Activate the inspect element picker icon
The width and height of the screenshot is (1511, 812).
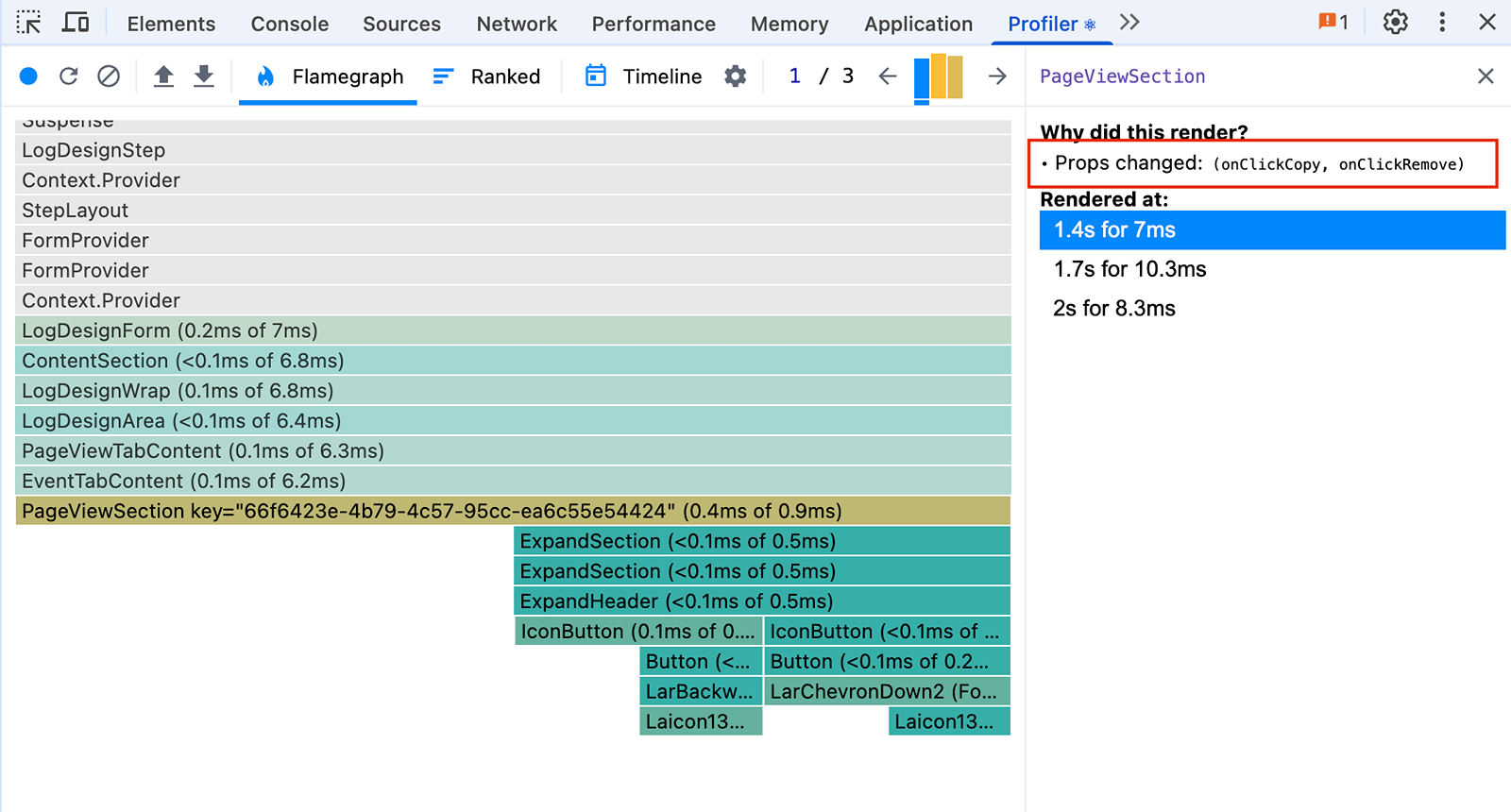coord(29,23)
